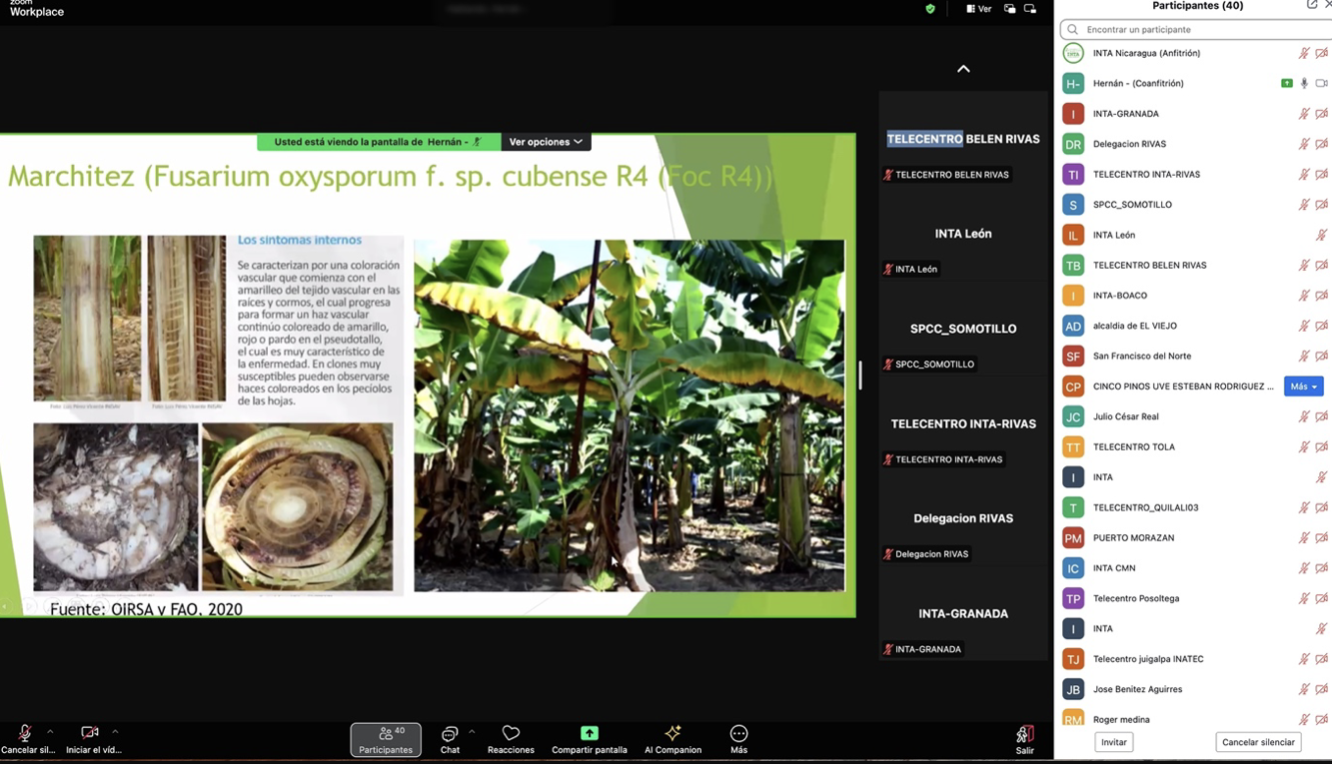Click the Más three-dots icon in toolbar
Image resolution: width=1332 pixels, height=764 pixels.
pyautogui.click(x=738, y=734)
